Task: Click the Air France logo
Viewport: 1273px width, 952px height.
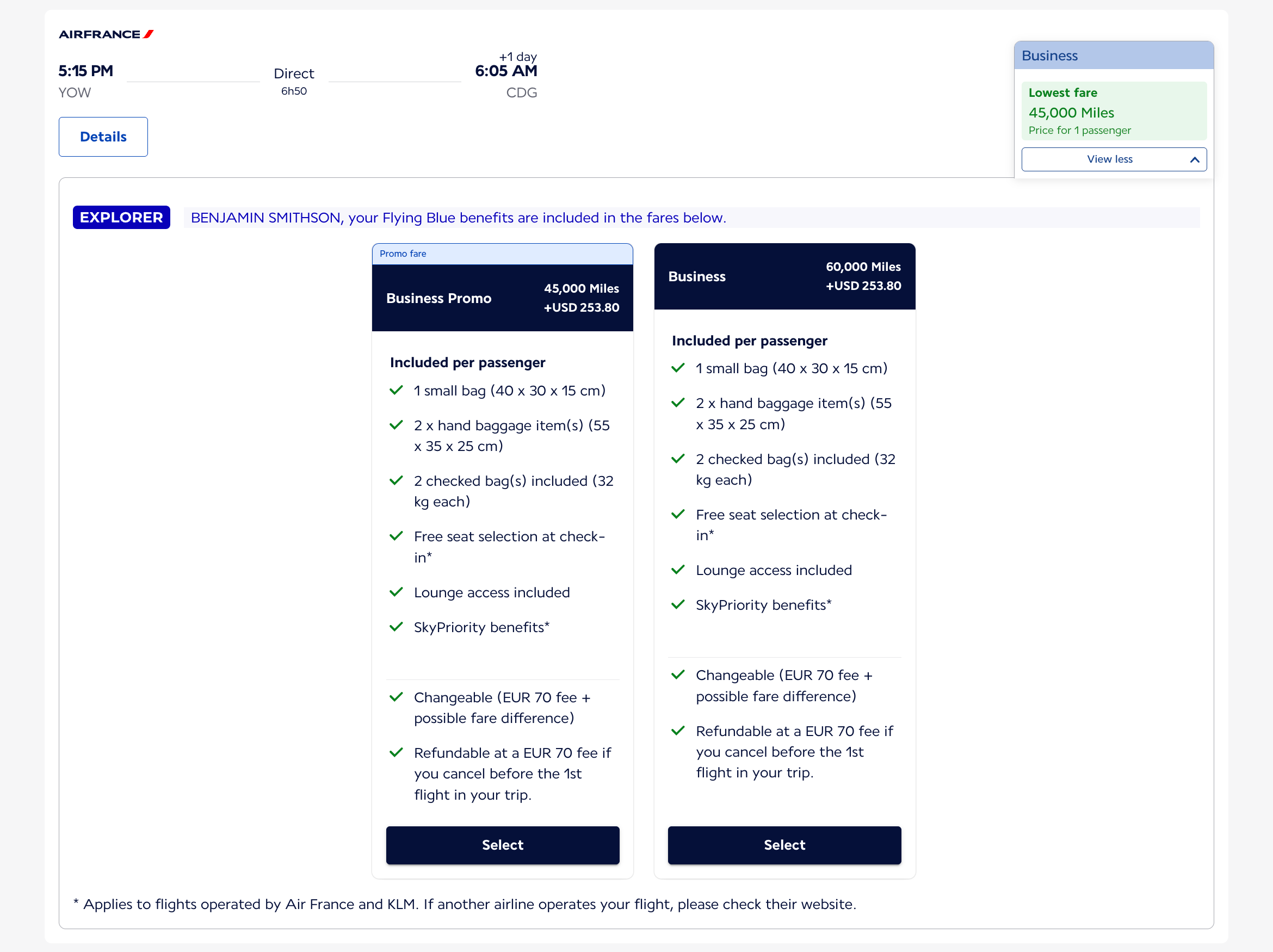Action: [106, 34]
